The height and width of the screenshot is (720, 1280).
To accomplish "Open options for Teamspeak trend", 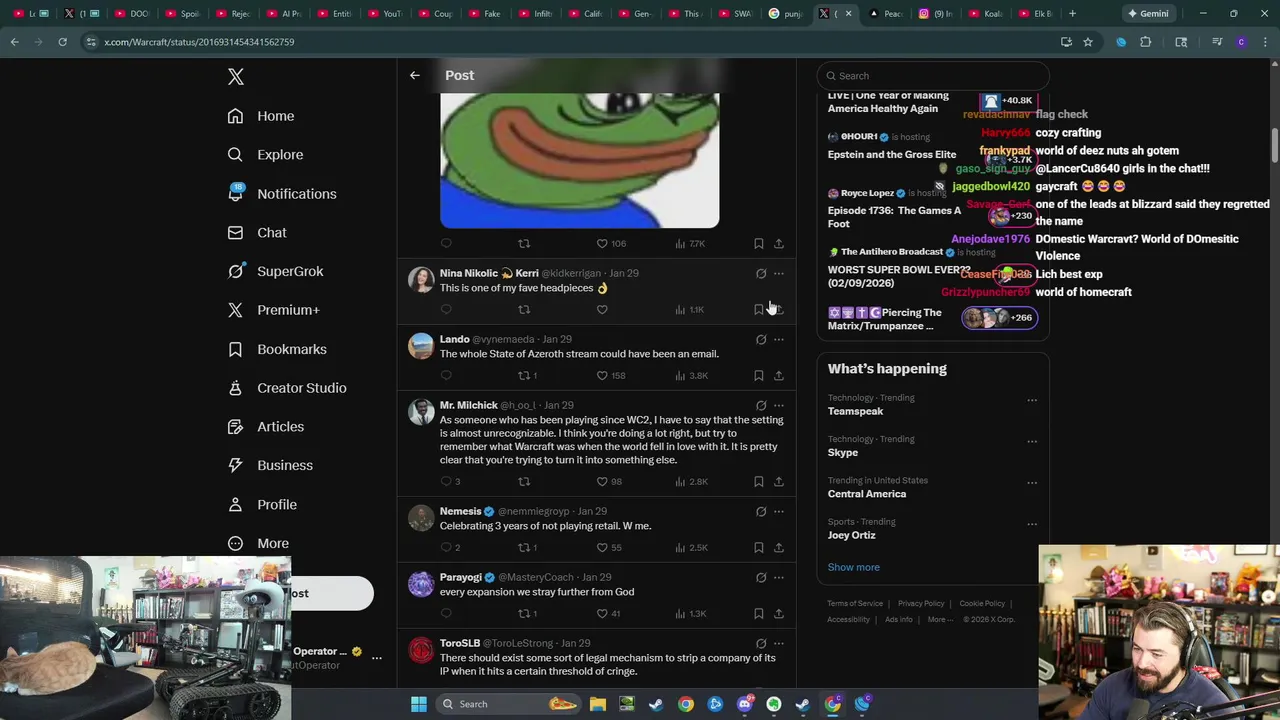I will [1032, 400].
